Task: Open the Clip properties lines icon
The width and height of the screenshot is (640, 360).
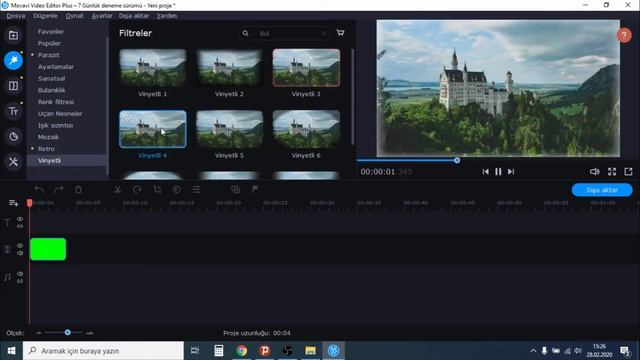Action: point(196,189)
